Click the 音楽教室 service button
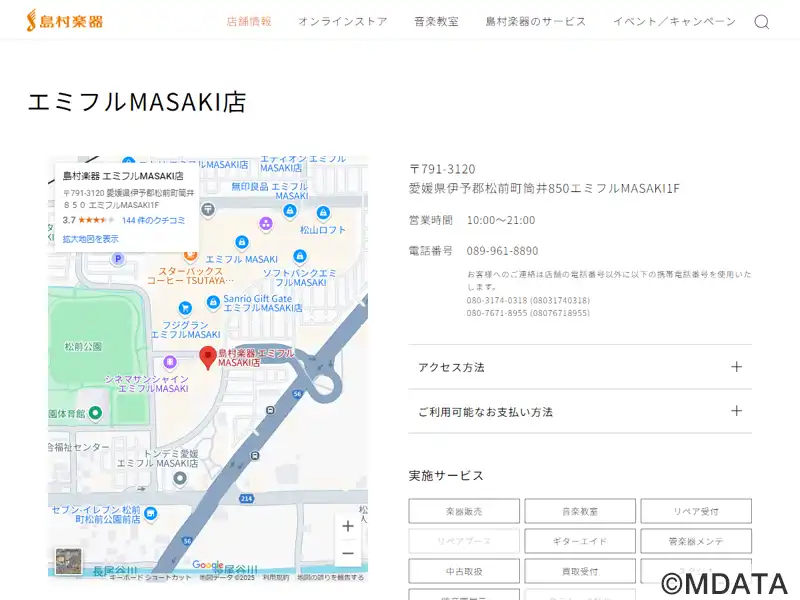Viewport: 800px width, 600px height. tap(580, 511)
